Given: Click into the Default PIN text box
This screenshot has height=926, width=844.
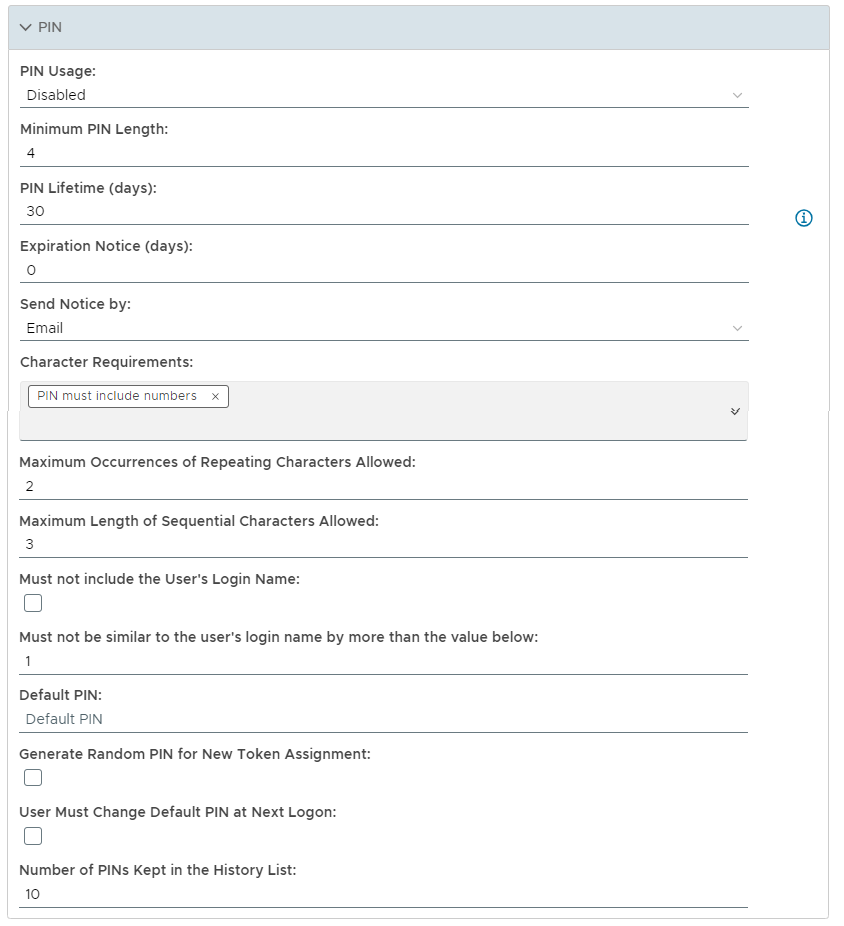Looking at the screenshot, I should click(x=383, y=719).
